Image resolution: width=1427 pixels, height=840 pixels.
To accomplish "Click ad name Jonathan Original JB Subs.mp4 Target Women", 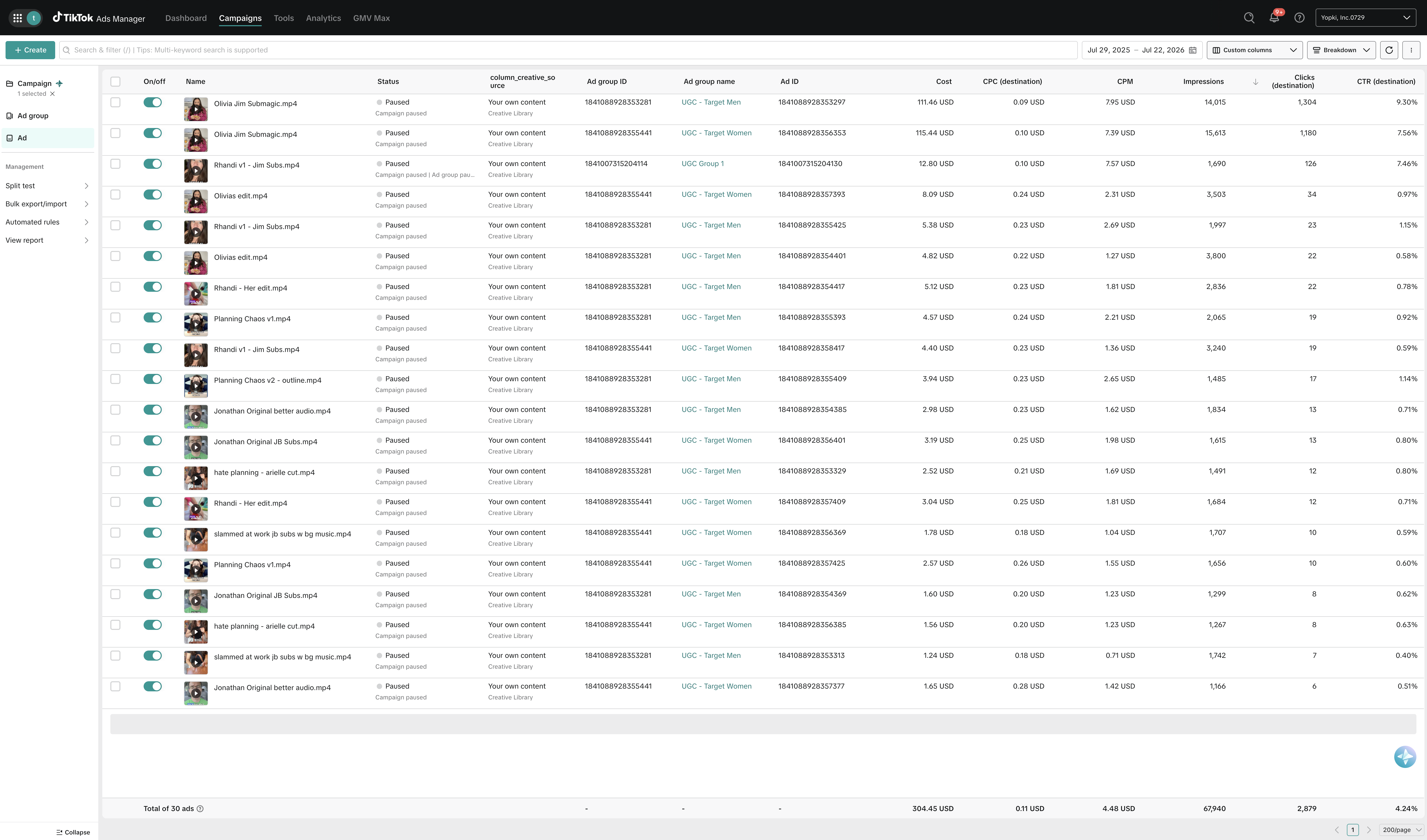I will (x=266, y=442).
